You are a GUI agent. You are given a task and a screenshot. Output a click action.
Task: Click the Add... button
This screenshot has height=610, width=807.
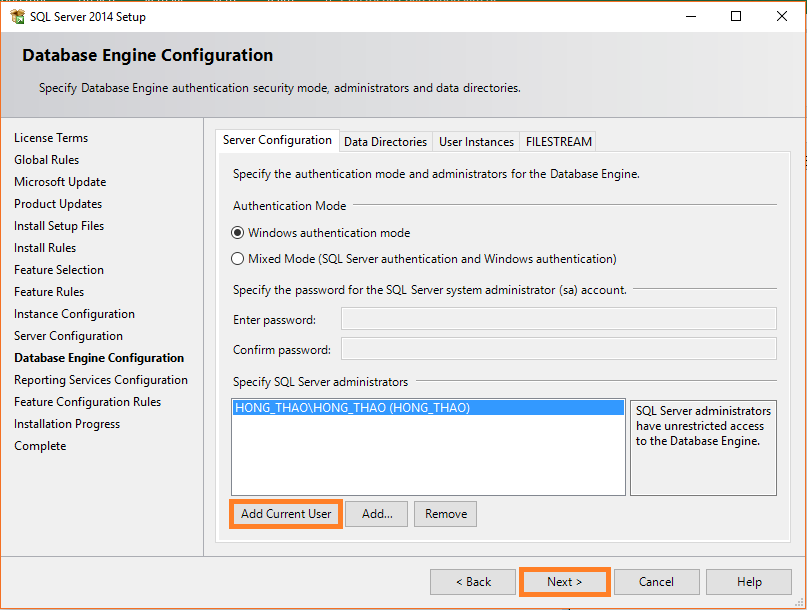tap(377, 514)
